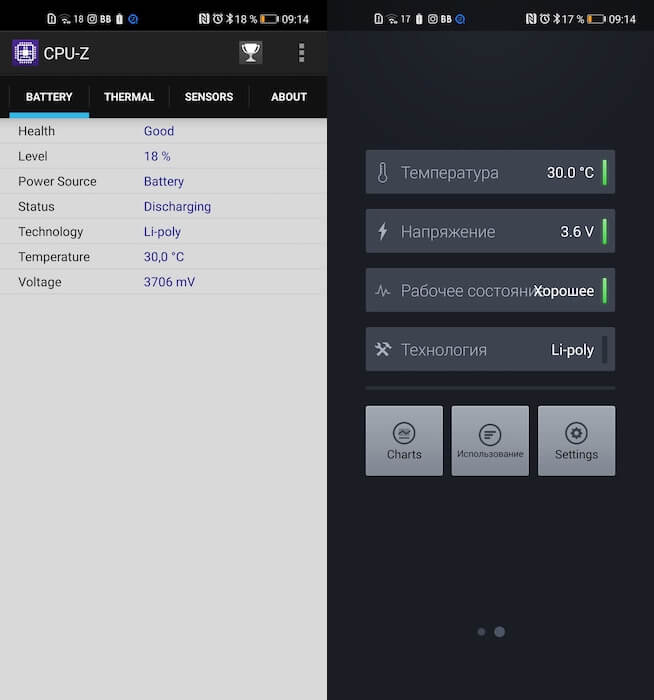
Task: Tap the tools icon beside Технология
Action: 383,350
